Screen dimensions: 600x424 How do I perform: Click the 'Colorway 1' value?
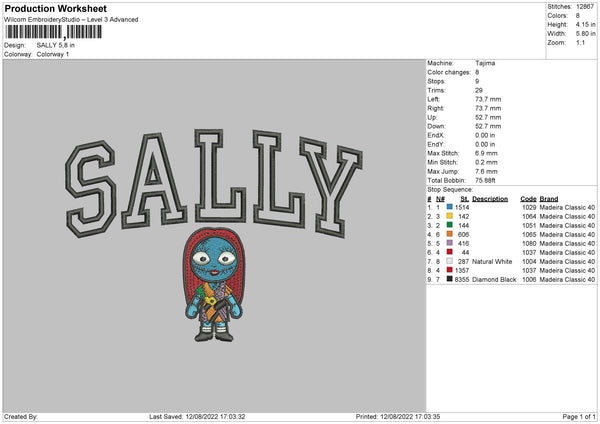53,54
